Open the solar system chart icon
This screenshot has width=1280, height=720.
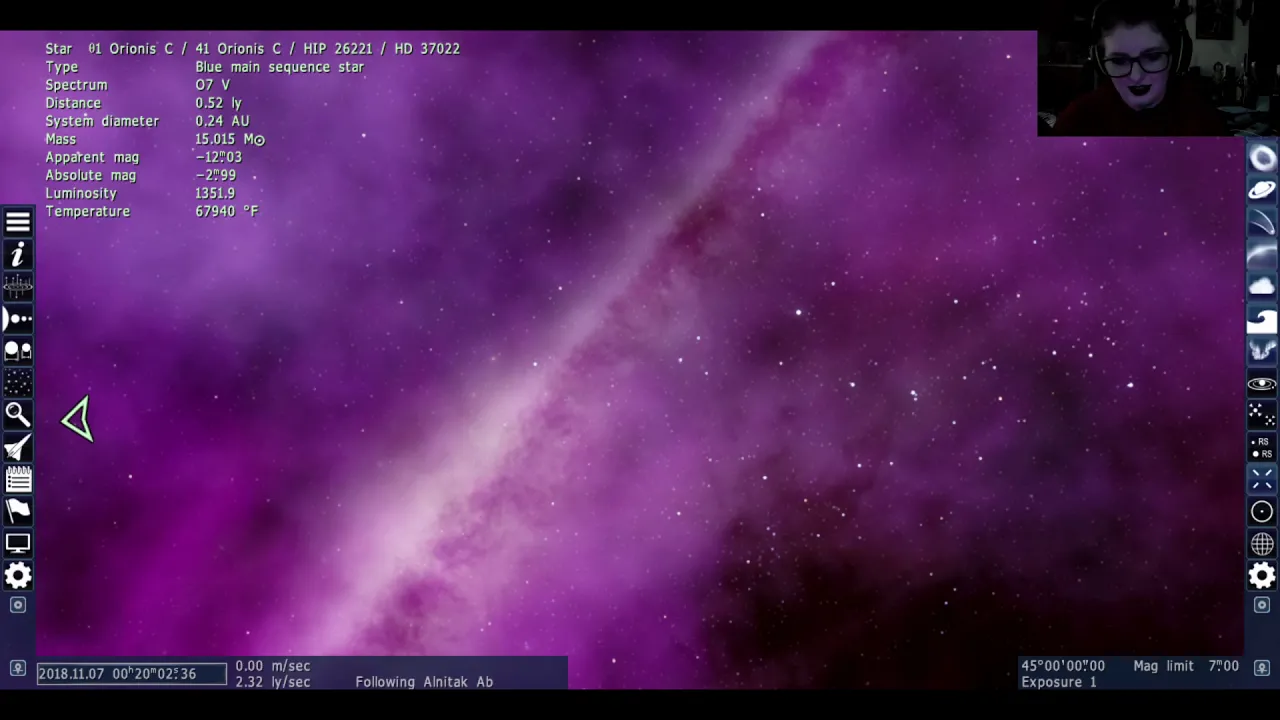coord(18,319)
